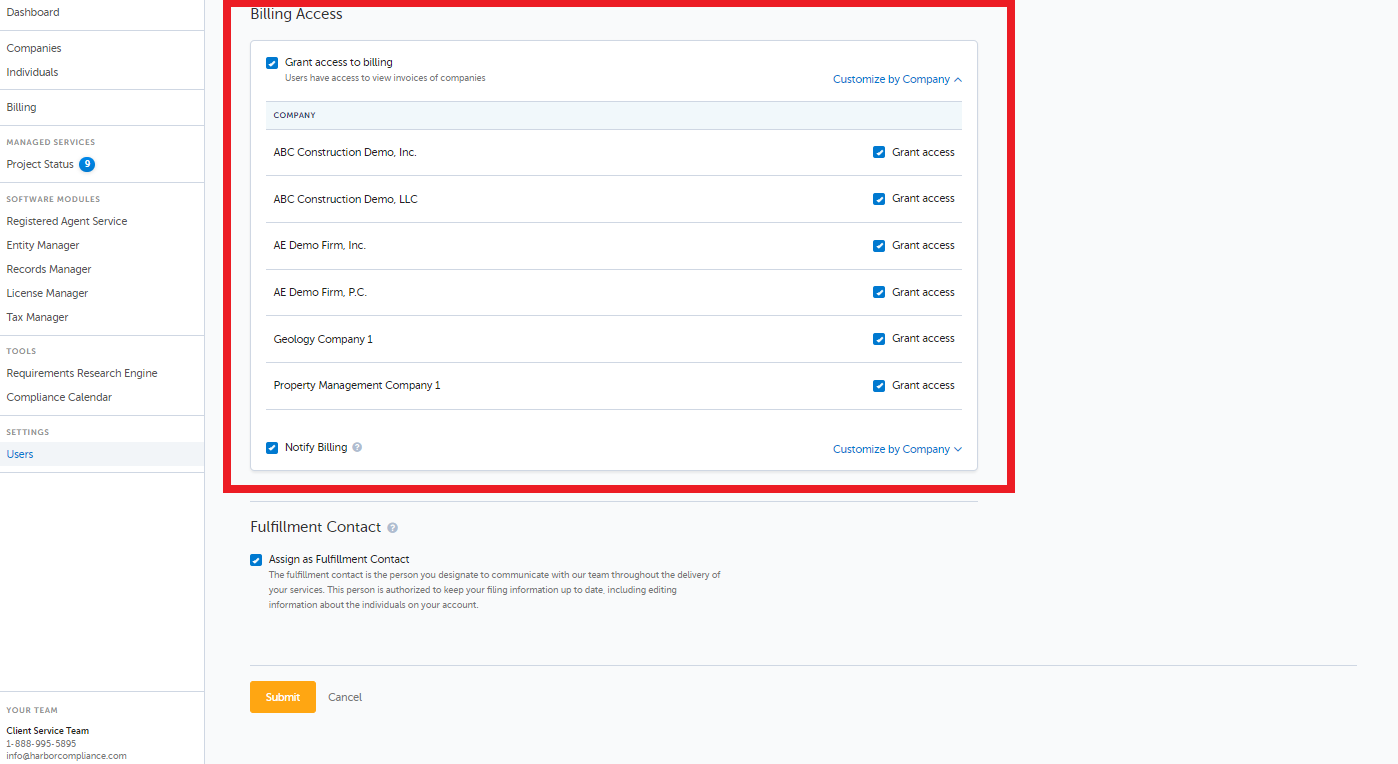Select the Geology Company 1 name
1398x764 pixels.
(323, 340)
